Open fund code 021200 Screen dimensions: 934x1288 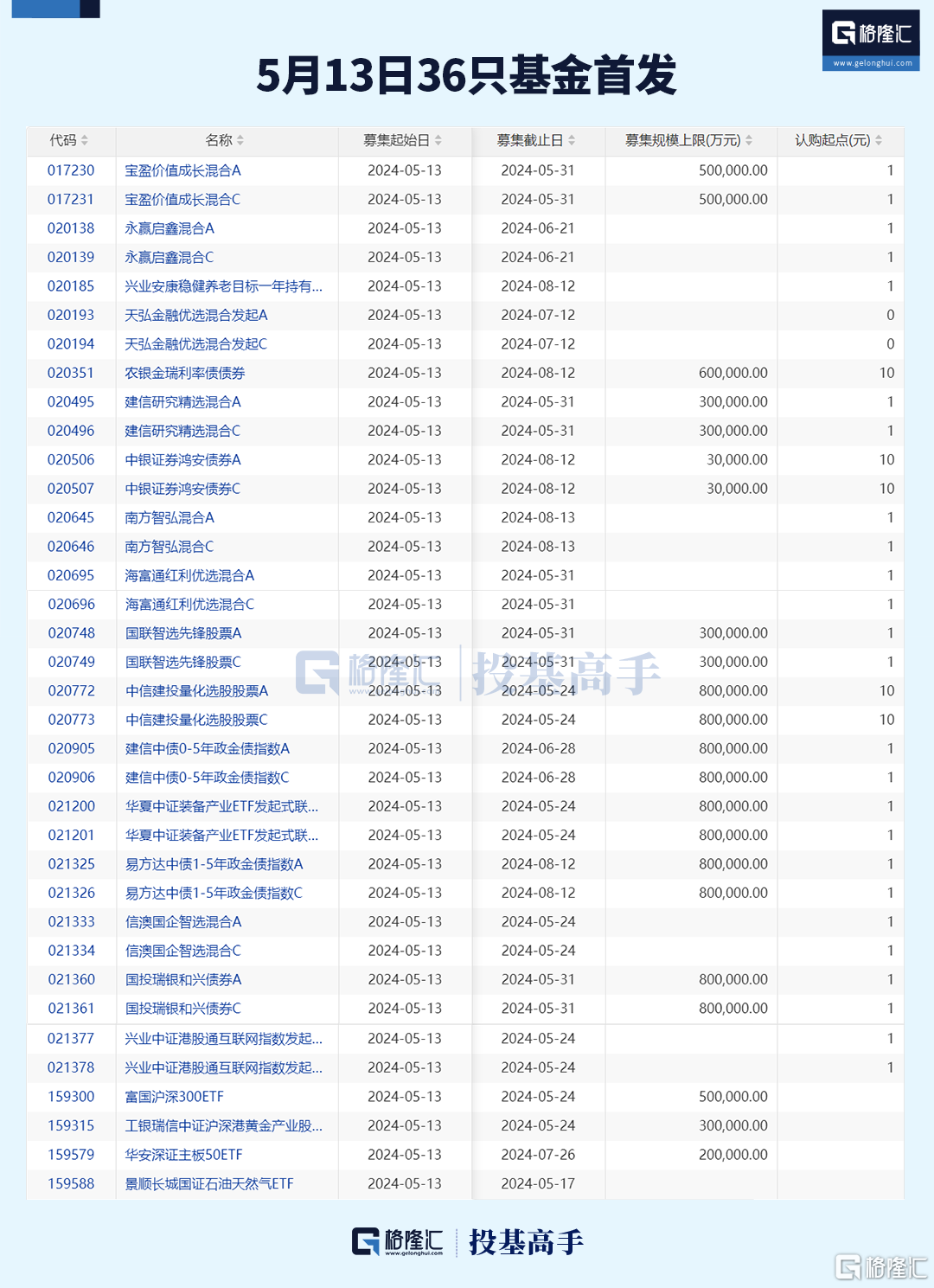click(x=72, y=806)
